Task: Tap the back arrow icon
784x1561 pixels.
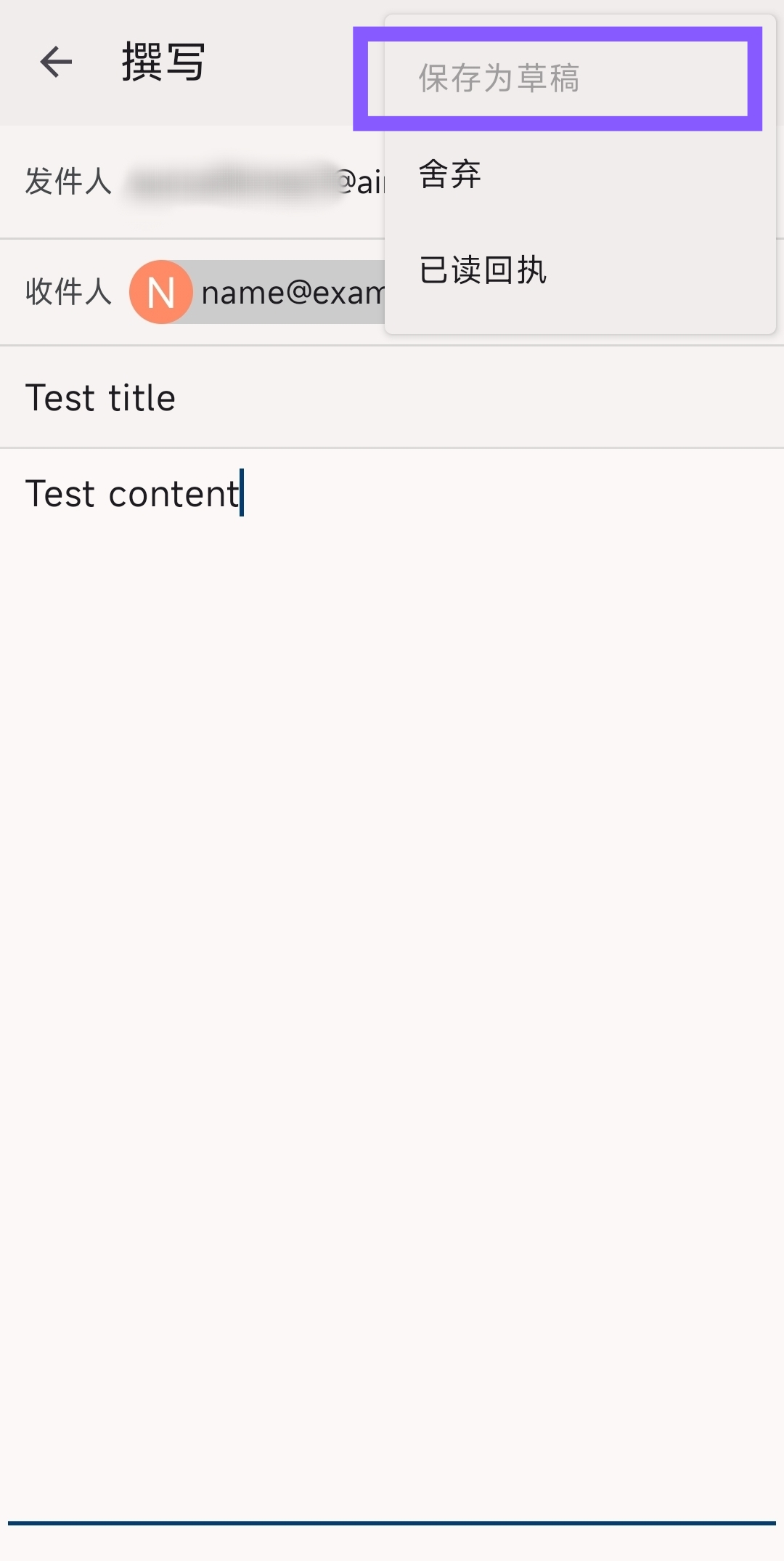Action: tap(56, 62)
